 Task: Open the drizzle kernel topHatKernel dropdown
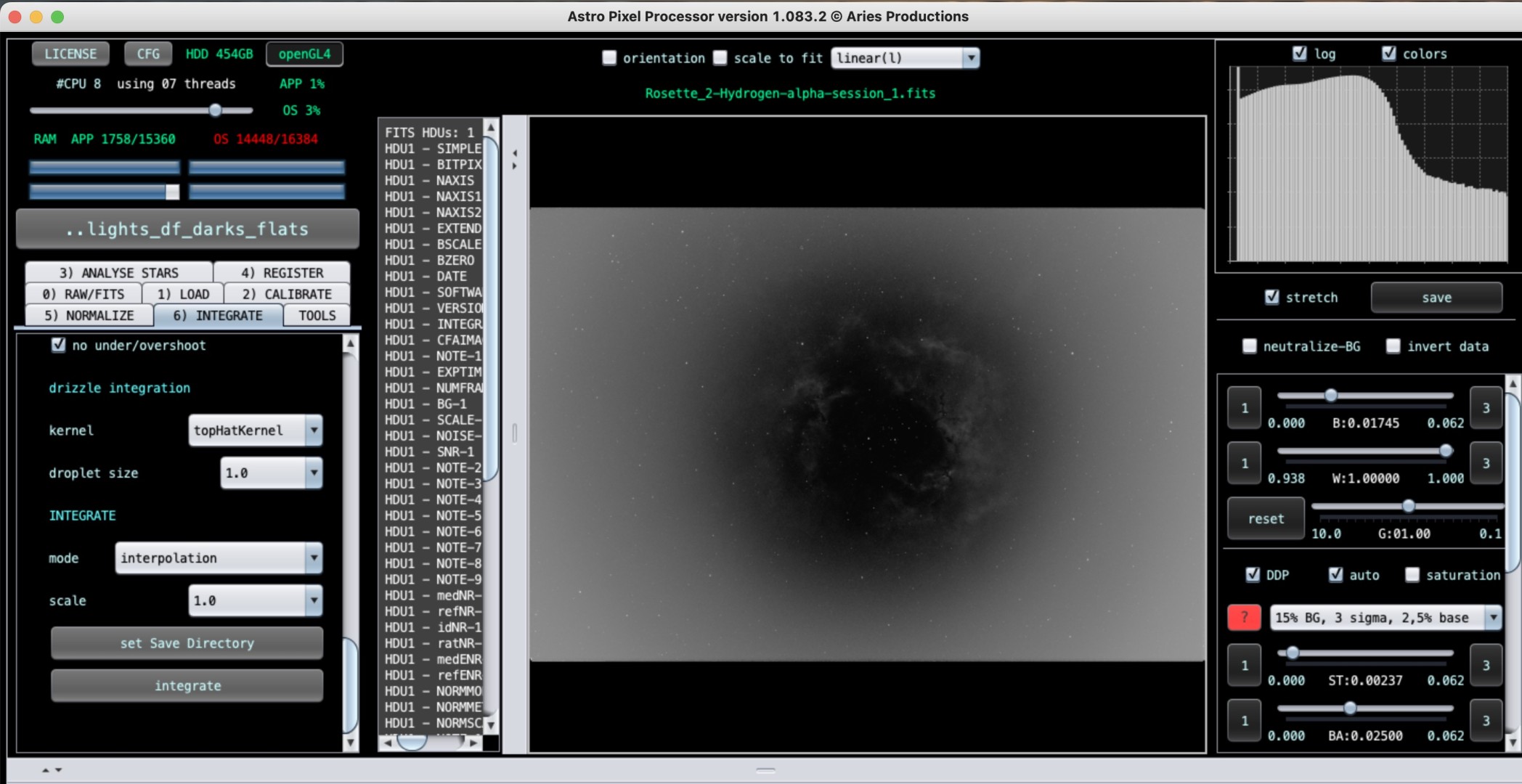[314, 430]
